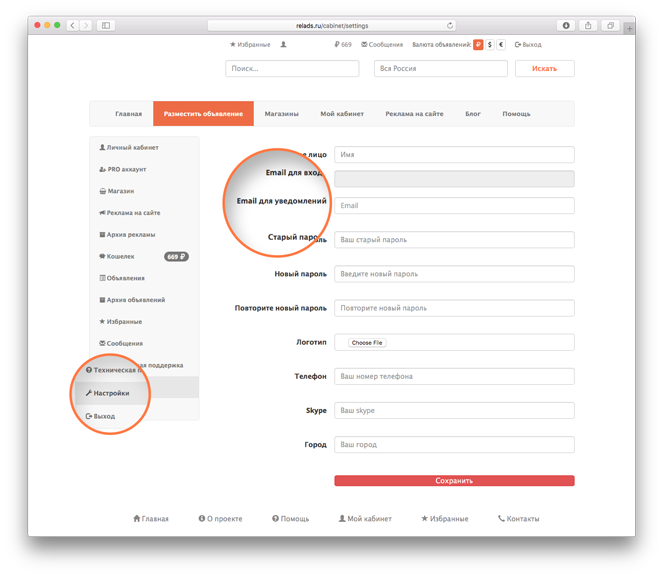
Task: Open Сообщения in the top bar
Action: click(x=382, y=44)
